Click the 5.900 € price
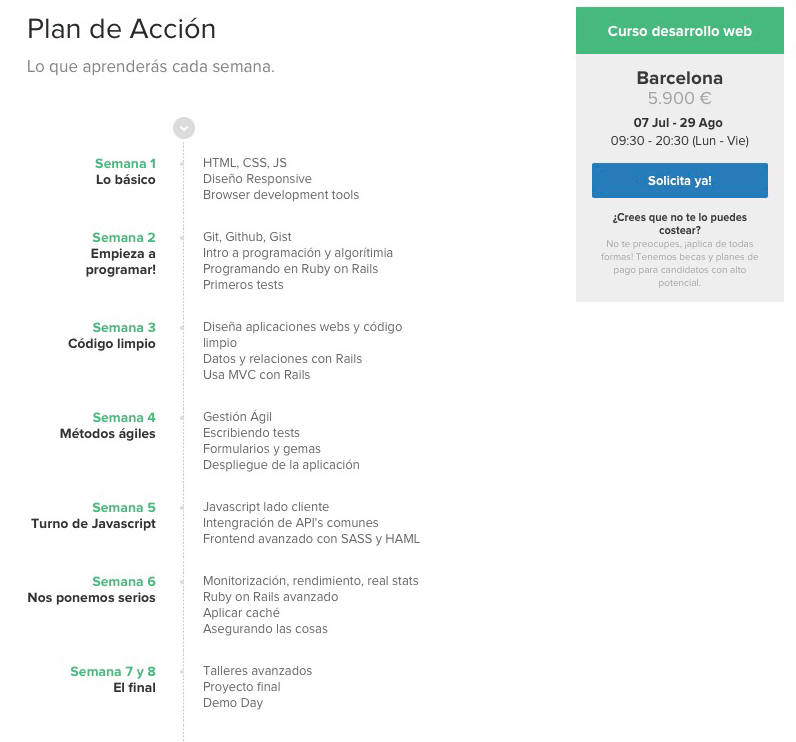The width and height of the screenshot is (796, 742). [x=679, y=98]
